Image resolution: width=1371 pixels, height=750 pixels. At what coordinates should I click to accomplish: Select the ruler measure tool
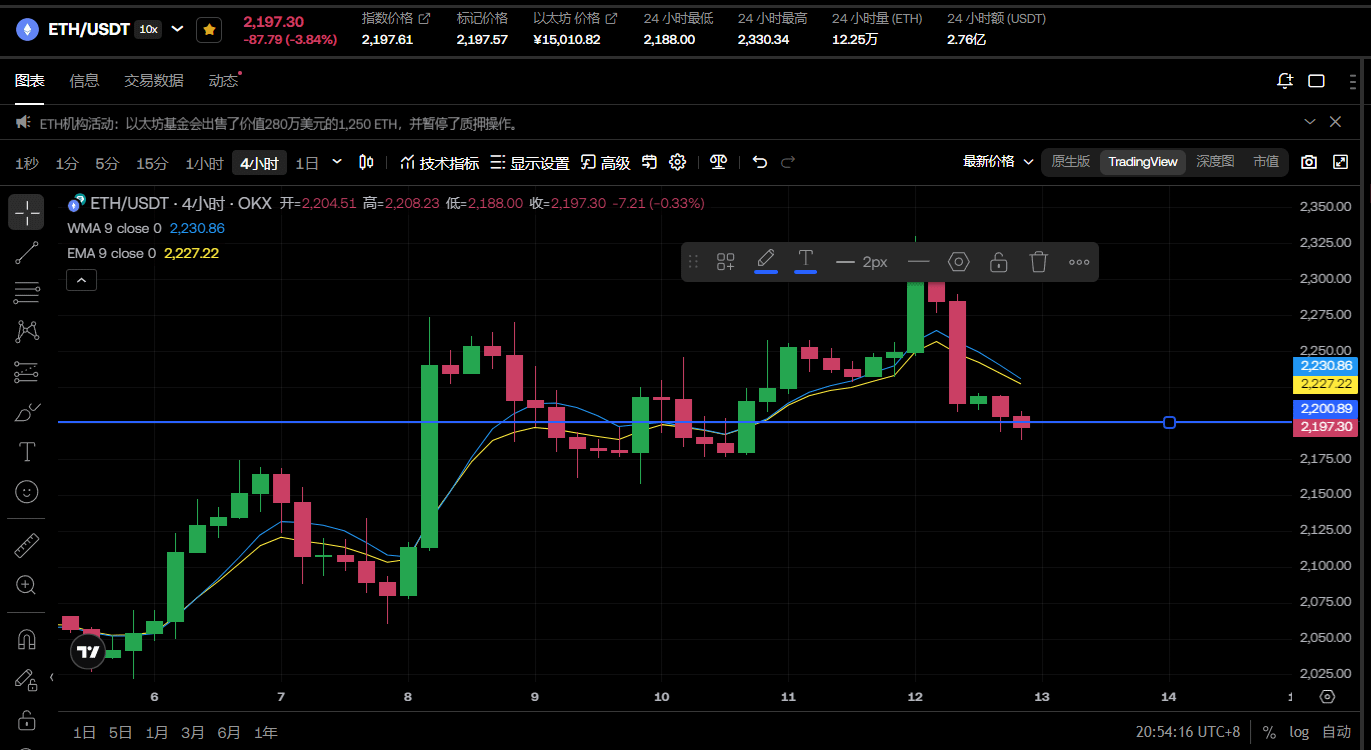pos(27,546)
